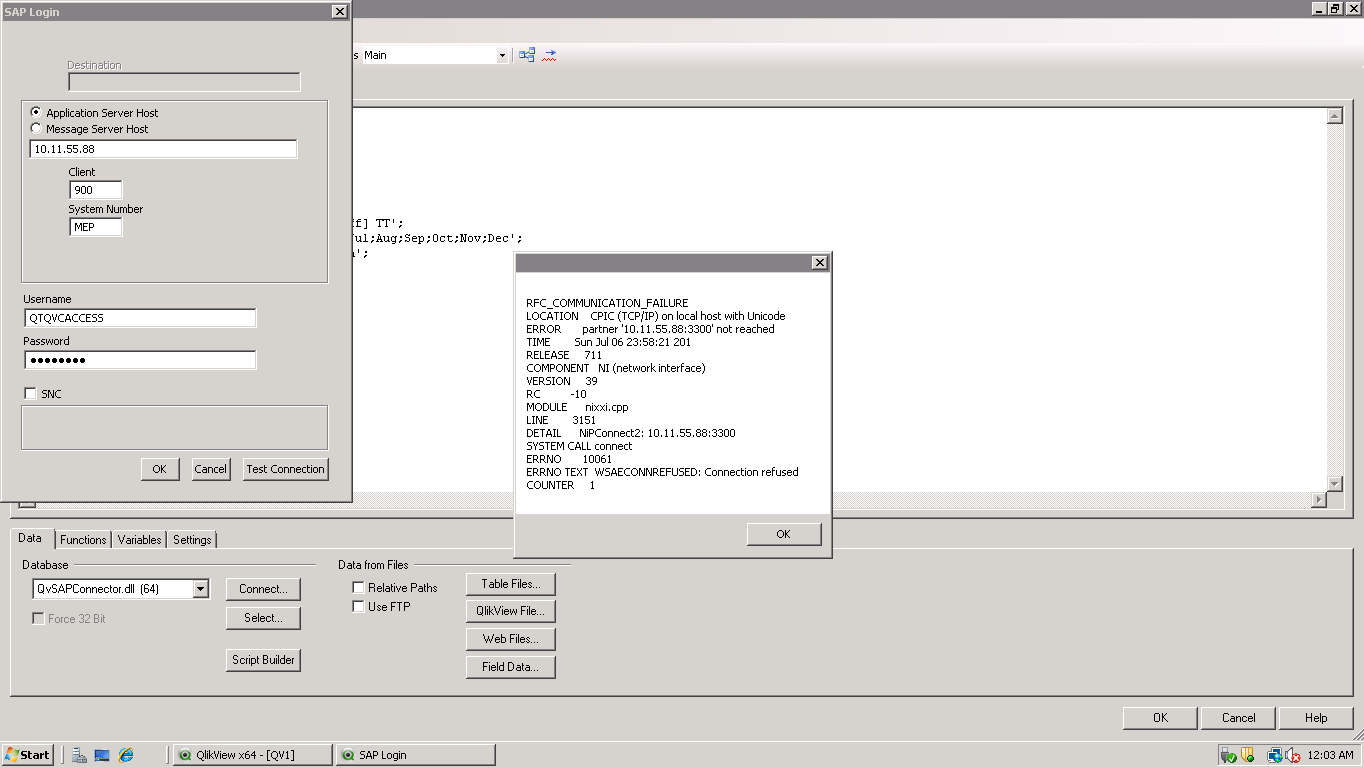
Task: Click the Field Data... button
Action: coord(510,667)
